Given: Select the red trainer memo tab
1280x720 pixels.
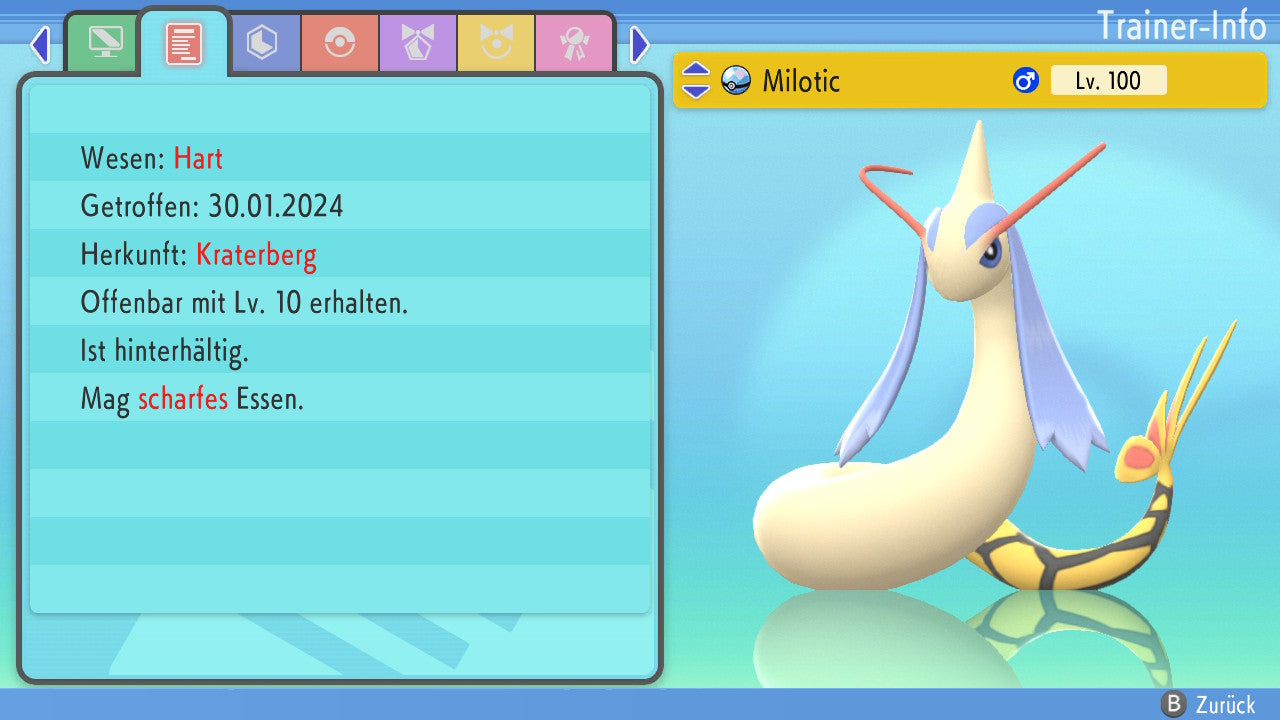Looking at the screenshot, I should click(184, 43).
